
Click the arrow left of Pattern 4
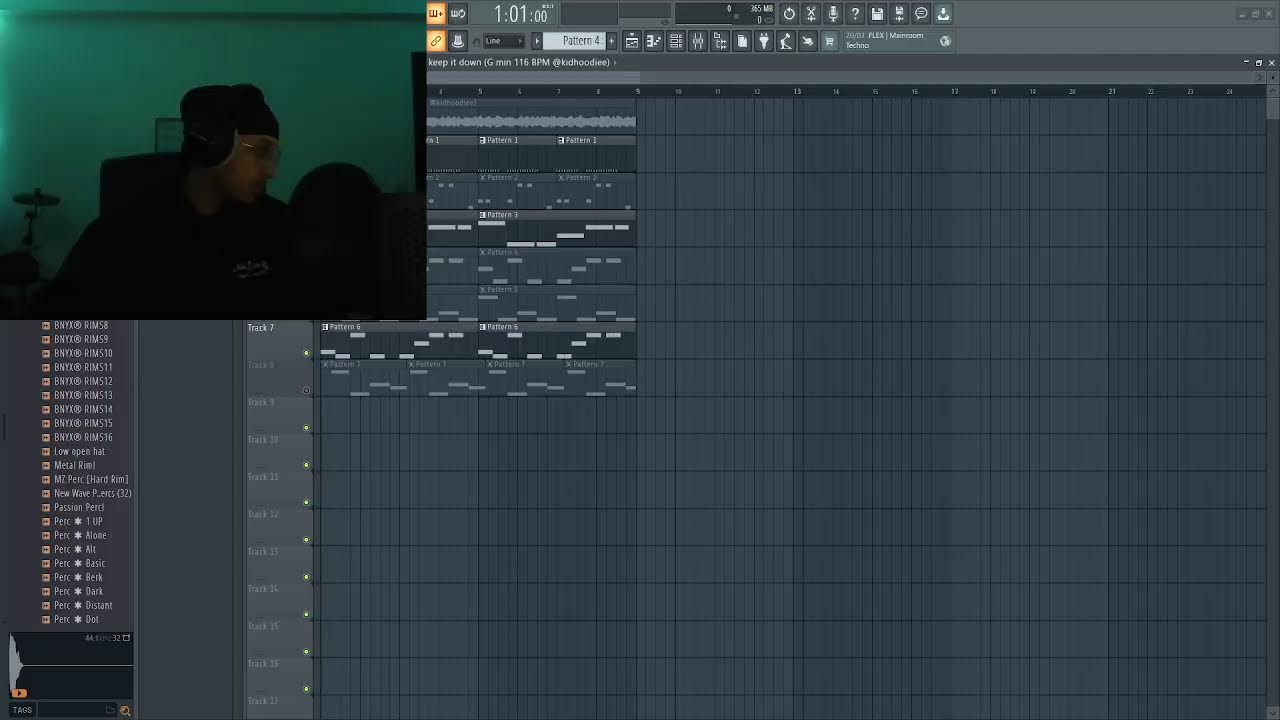coord(536,41)
